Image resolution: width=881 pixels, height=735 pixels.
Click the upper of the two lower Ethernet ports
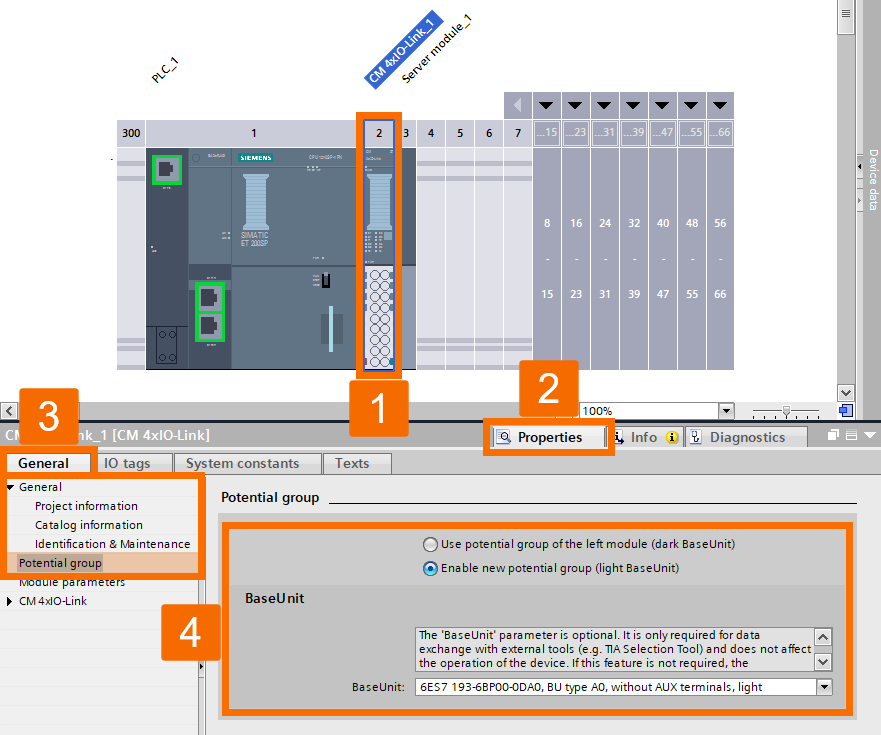[x=210, y=298]
